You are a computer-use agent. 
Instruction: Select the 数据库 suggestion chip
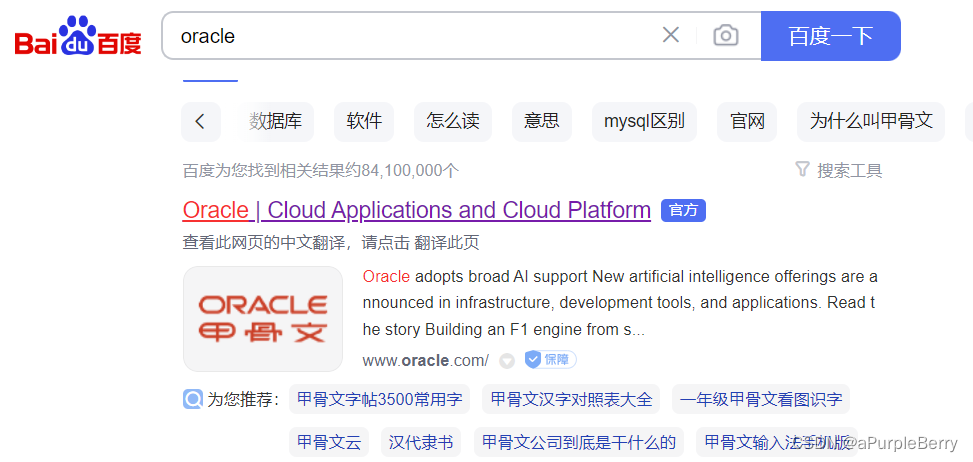tap(276, 122)
